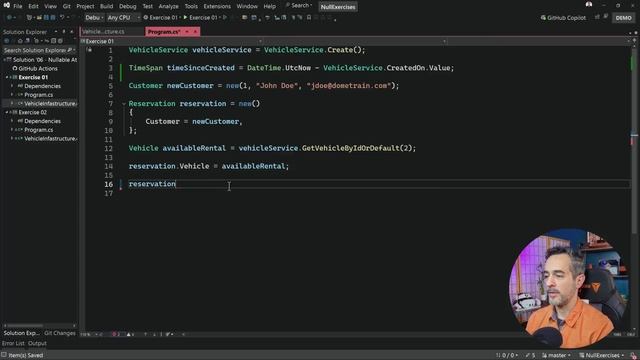Click Solution Explorer switch views icon
Viewport: 640px width, 360px height.
click(x=27, y=41)
